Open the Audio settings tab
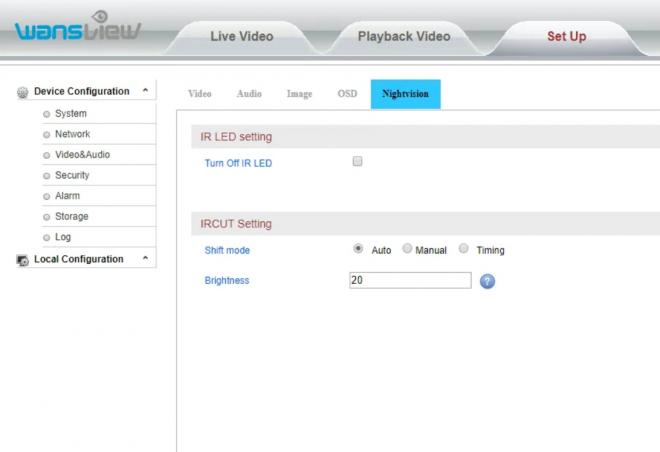The height and width of the screenshot is (452, 660). 249,94
